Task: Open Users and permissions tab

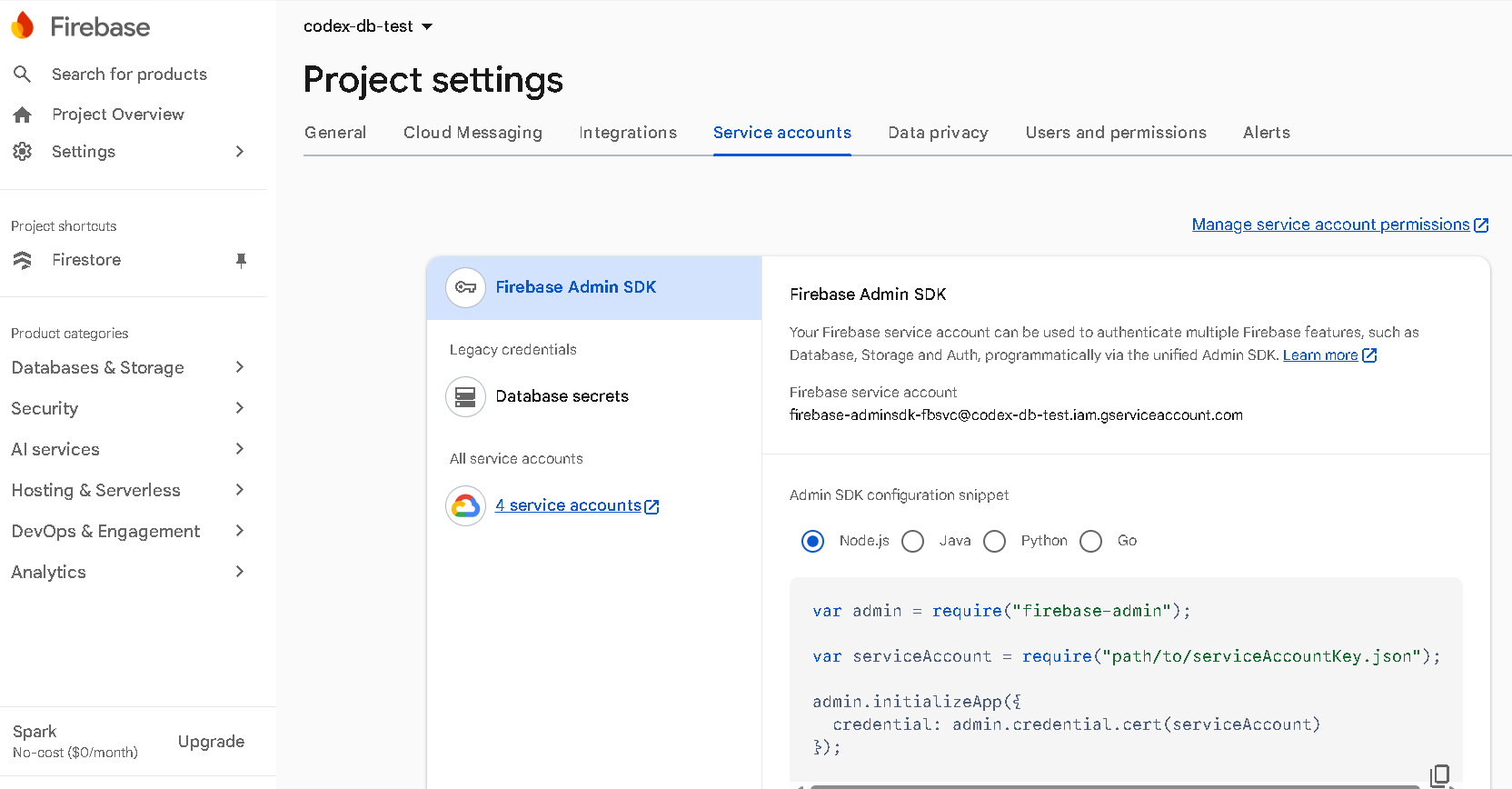Action: click(x=1116, y=133)
